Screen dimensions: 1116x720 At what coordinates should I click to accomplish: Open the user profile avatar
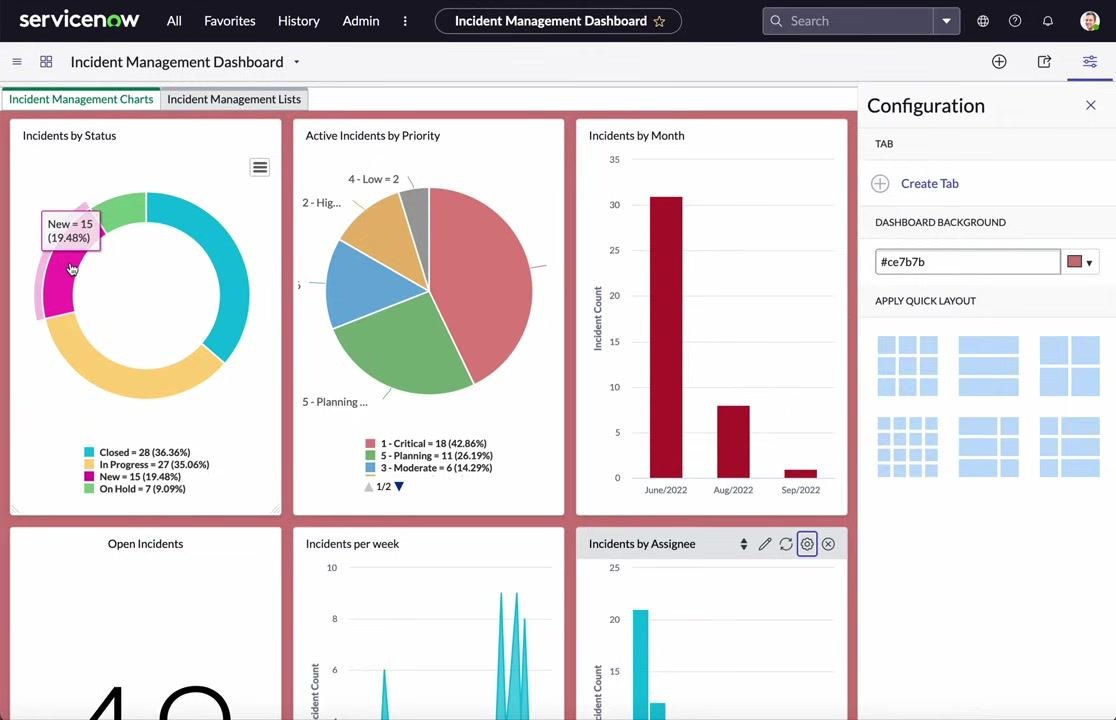[x=1090, y=21]
